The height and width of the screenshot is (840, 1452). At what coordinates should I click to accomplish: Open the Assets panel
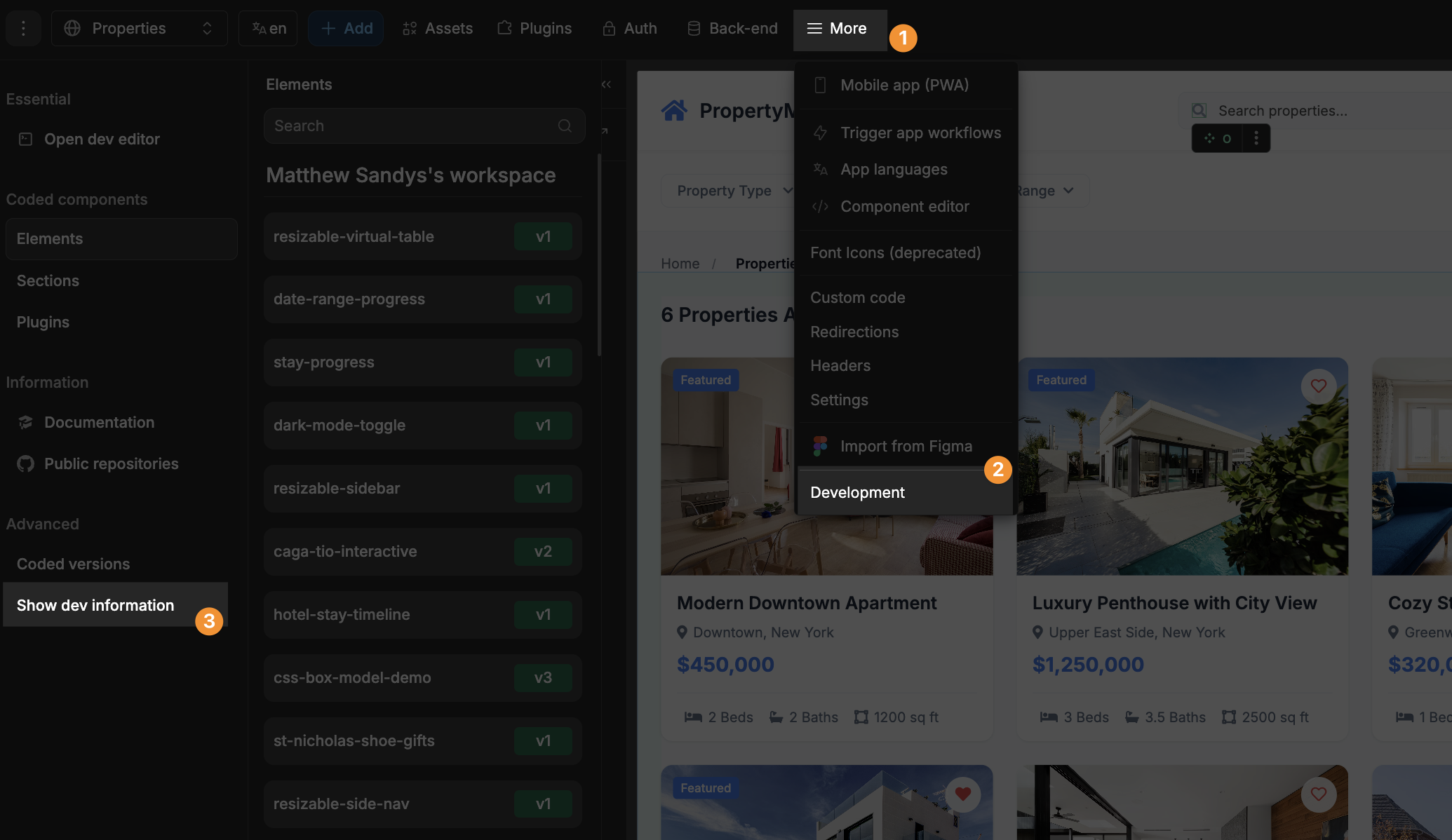(438, 28)
